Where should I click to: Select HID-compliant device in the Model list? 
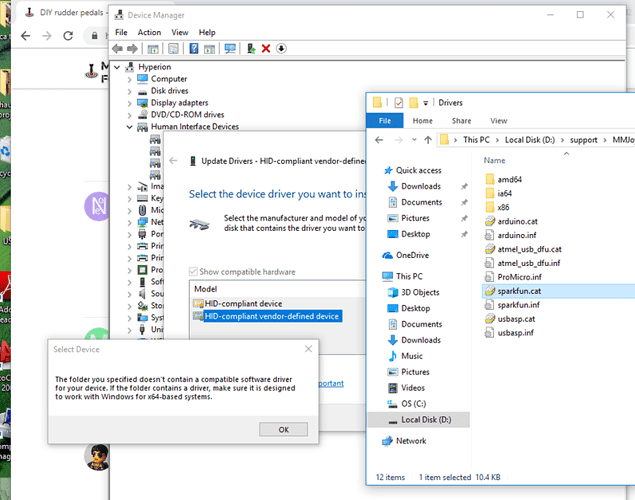point(242,303)
